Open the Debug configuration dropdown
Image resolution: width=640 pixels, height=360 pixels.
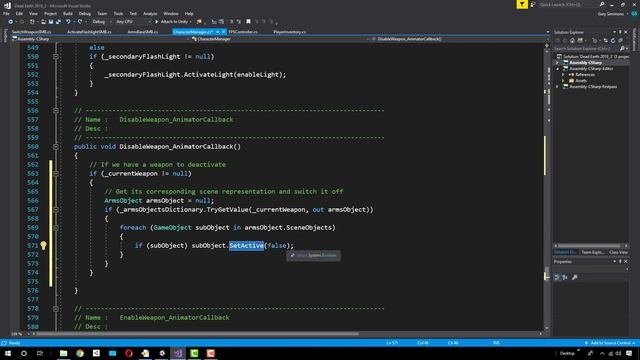click(x=102, y=22)
